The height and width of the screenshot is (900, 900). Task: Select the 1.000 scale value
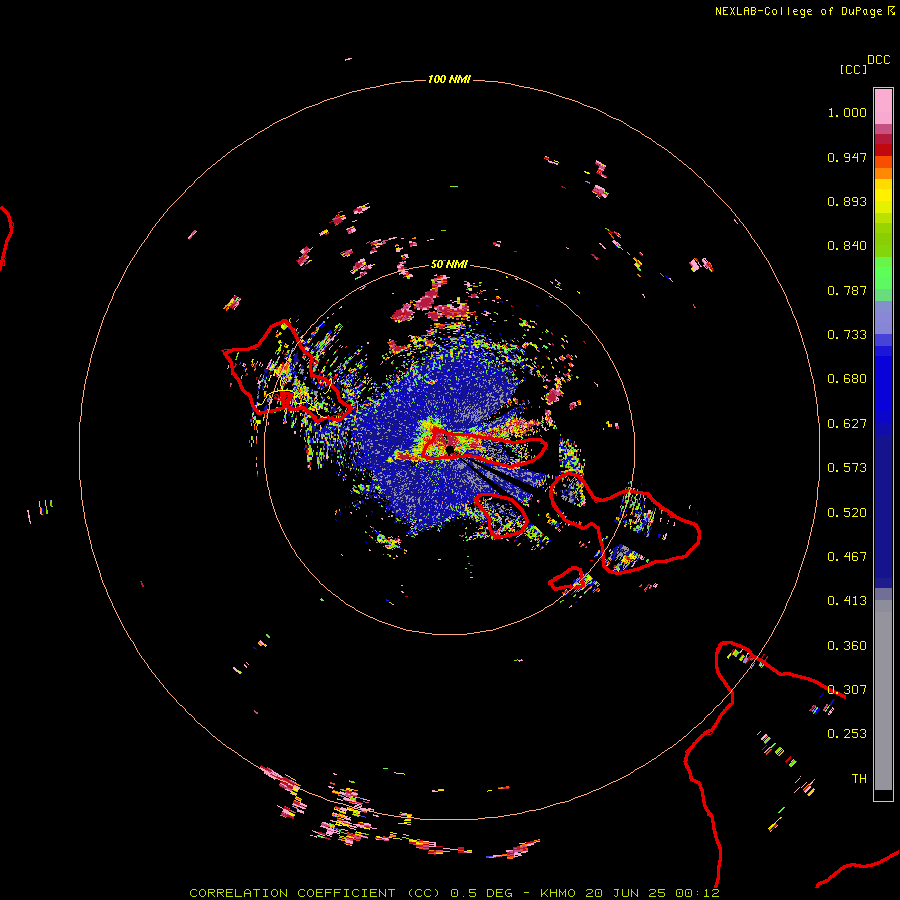coord(847,112)
